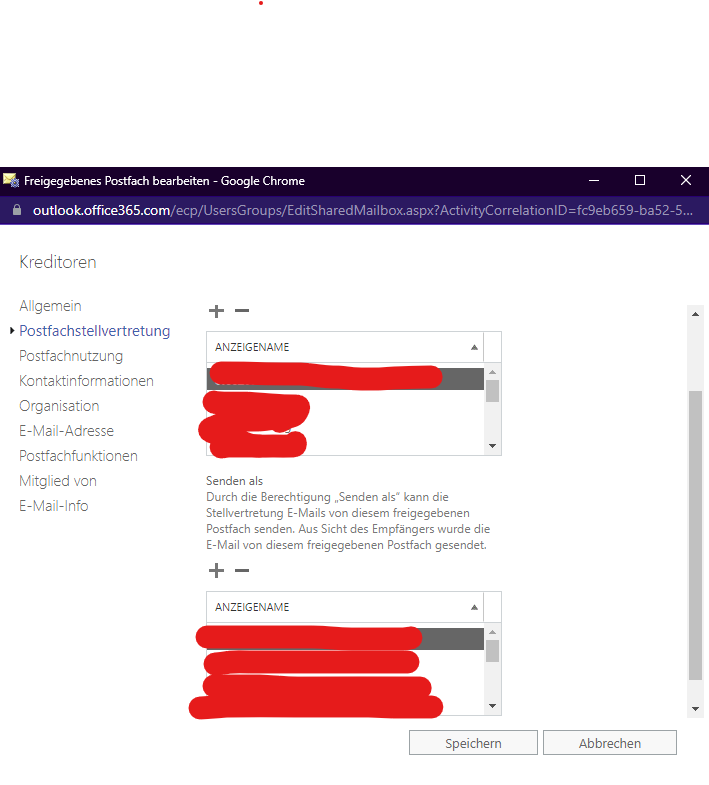Open the Allgemein section
This screenshot has height=785, width=709.
[50, 306]
